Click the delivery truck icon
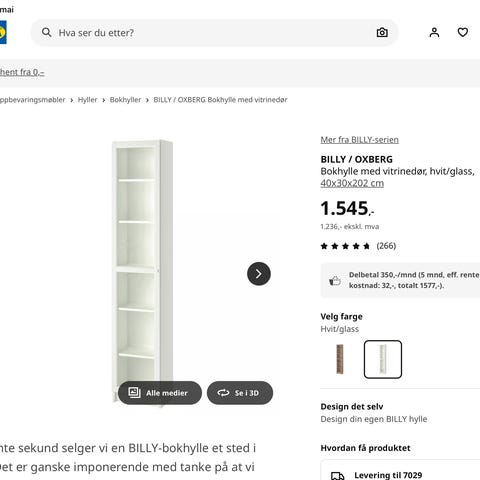Viewport: 480px width, 480px height. pos(337,476)
